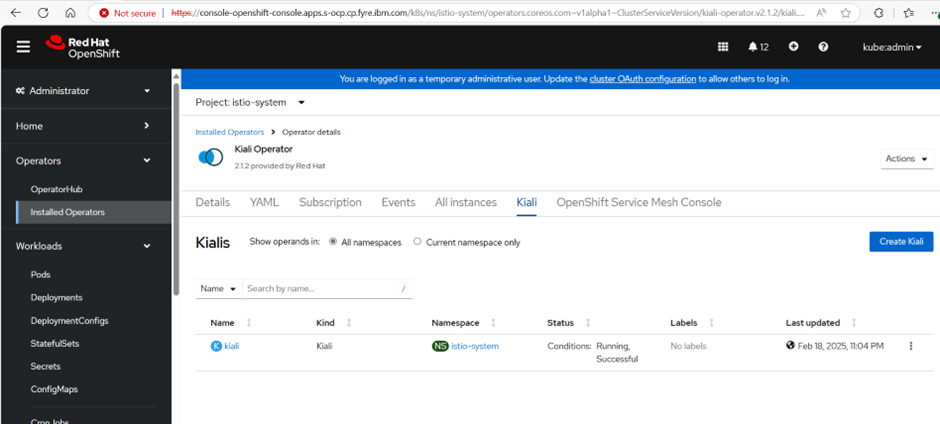Click the Search by name field
Viewport: 940px width, 424px height.
327,288
